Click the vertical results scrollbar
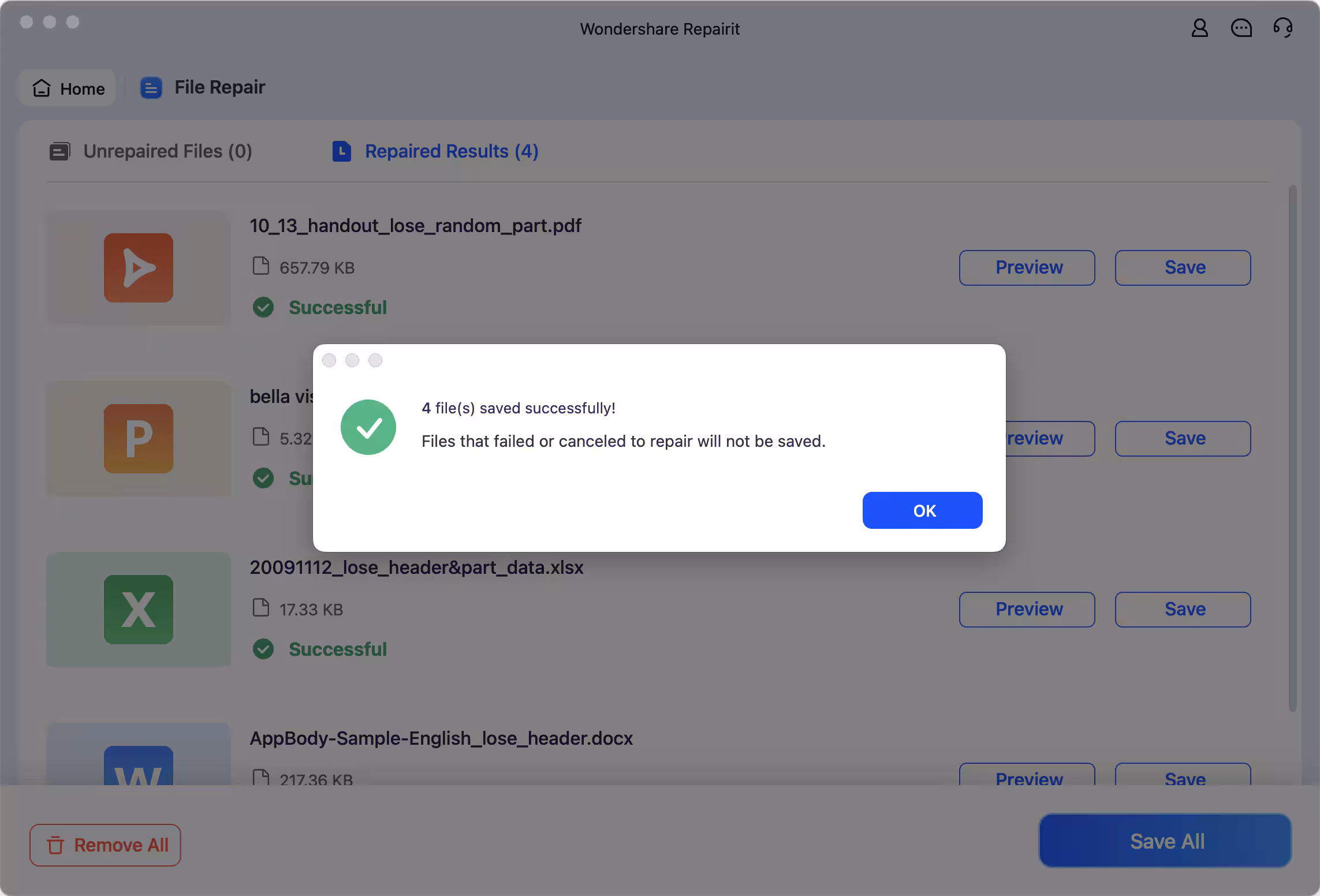 [x=1292, y=448]
